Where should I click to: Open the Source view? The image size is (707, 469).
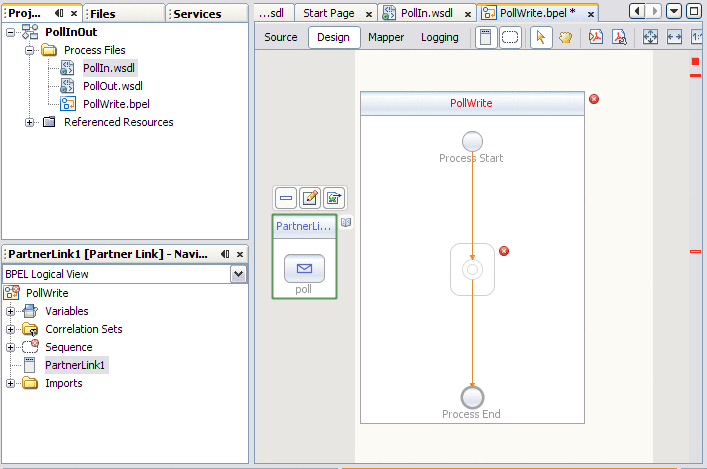click(280, 37)
